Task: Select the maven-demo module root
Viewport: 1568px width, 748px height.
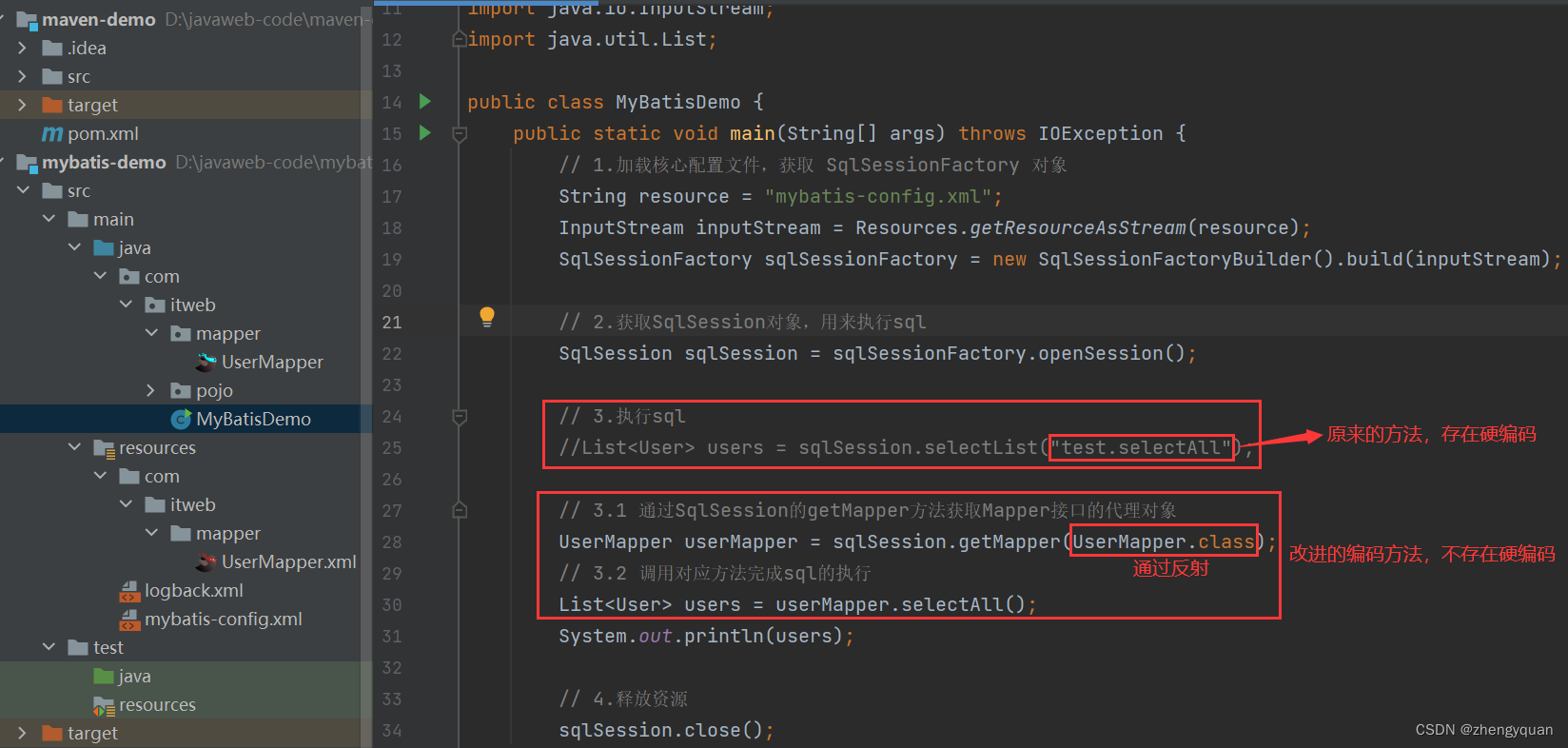Action: 99,20
